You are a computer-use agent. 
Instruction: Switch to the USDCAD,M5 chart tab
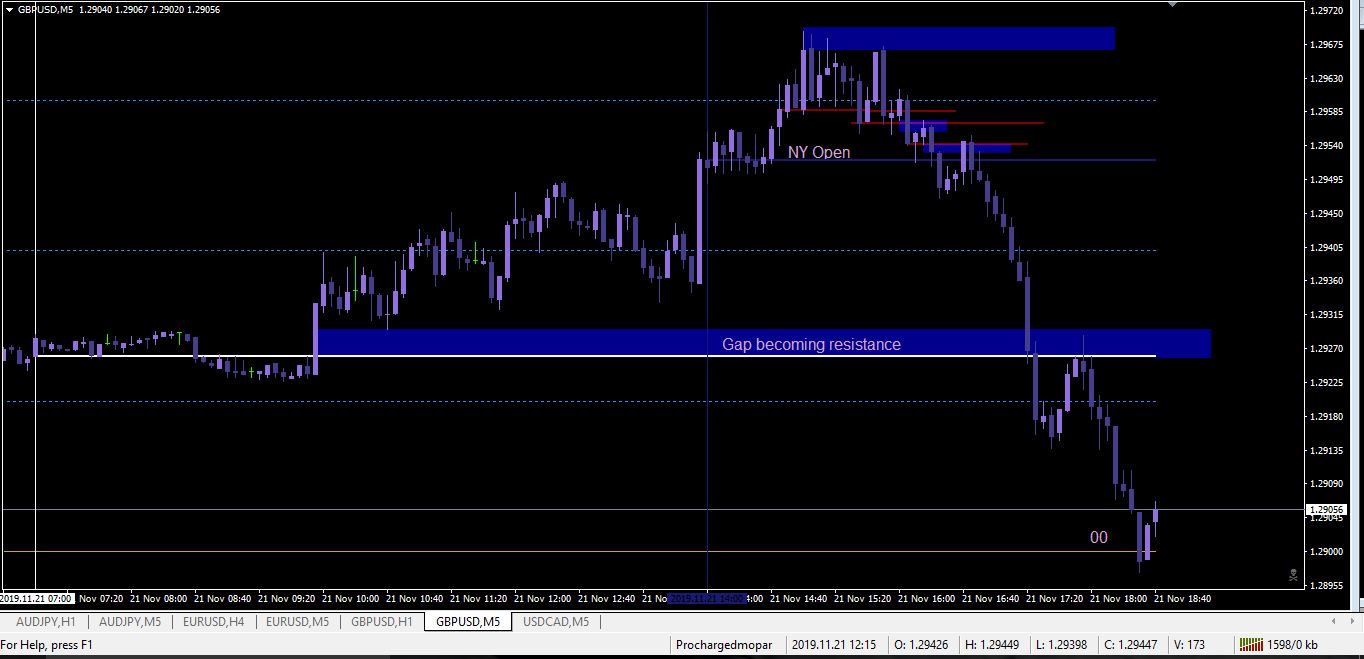[556, 622]
